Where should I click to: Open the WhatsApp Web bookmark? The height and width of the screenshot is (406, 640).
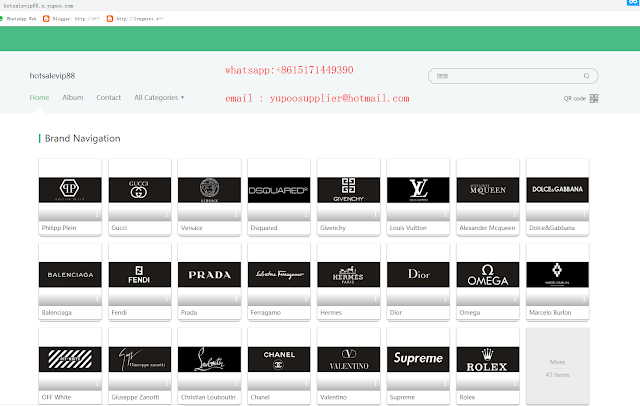point(18,19)
